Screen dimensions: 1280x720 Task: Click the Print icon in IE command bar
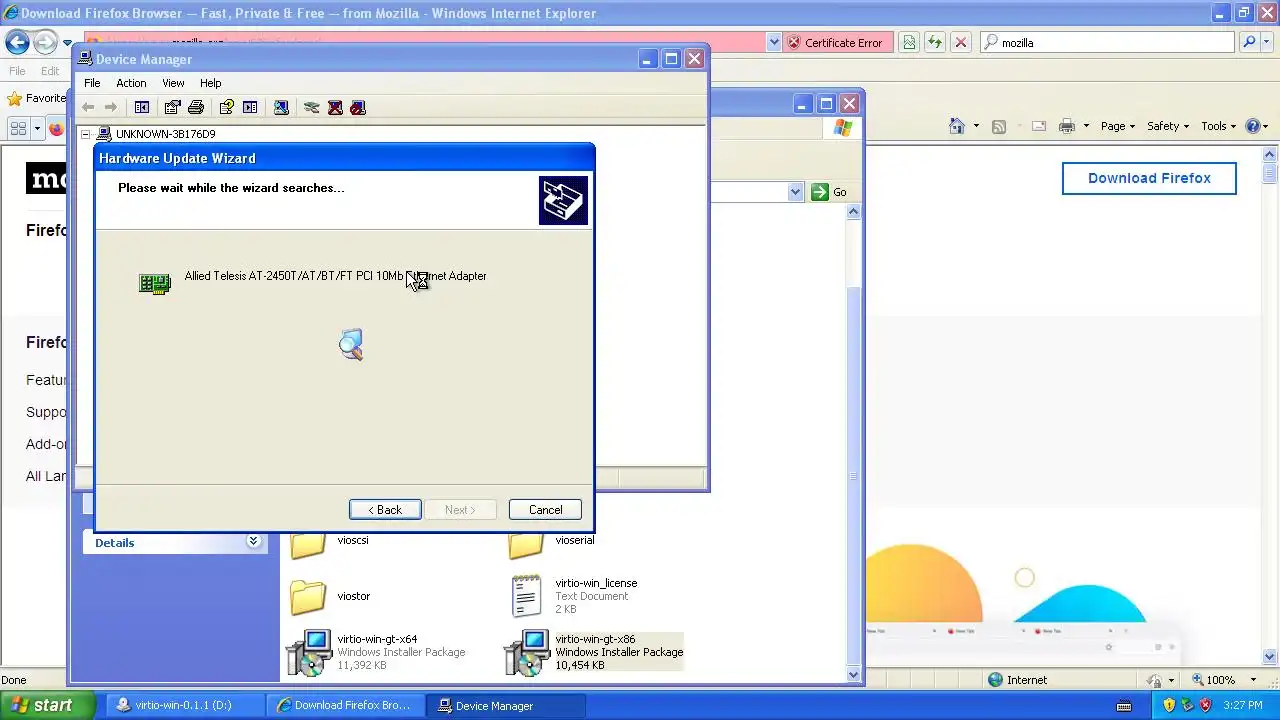pos(1067,126)
